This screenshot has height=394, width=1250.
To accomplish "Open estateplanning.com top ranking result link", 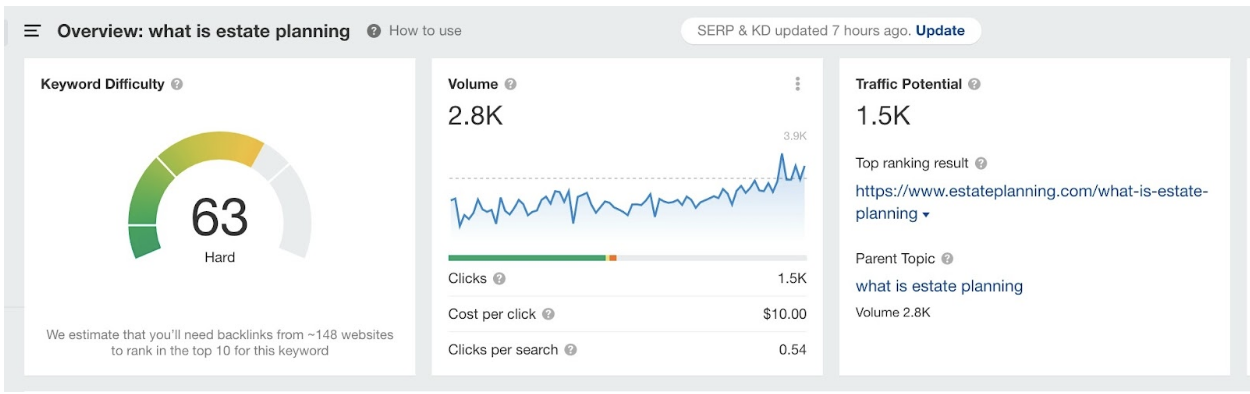I will coord(1032,202).
